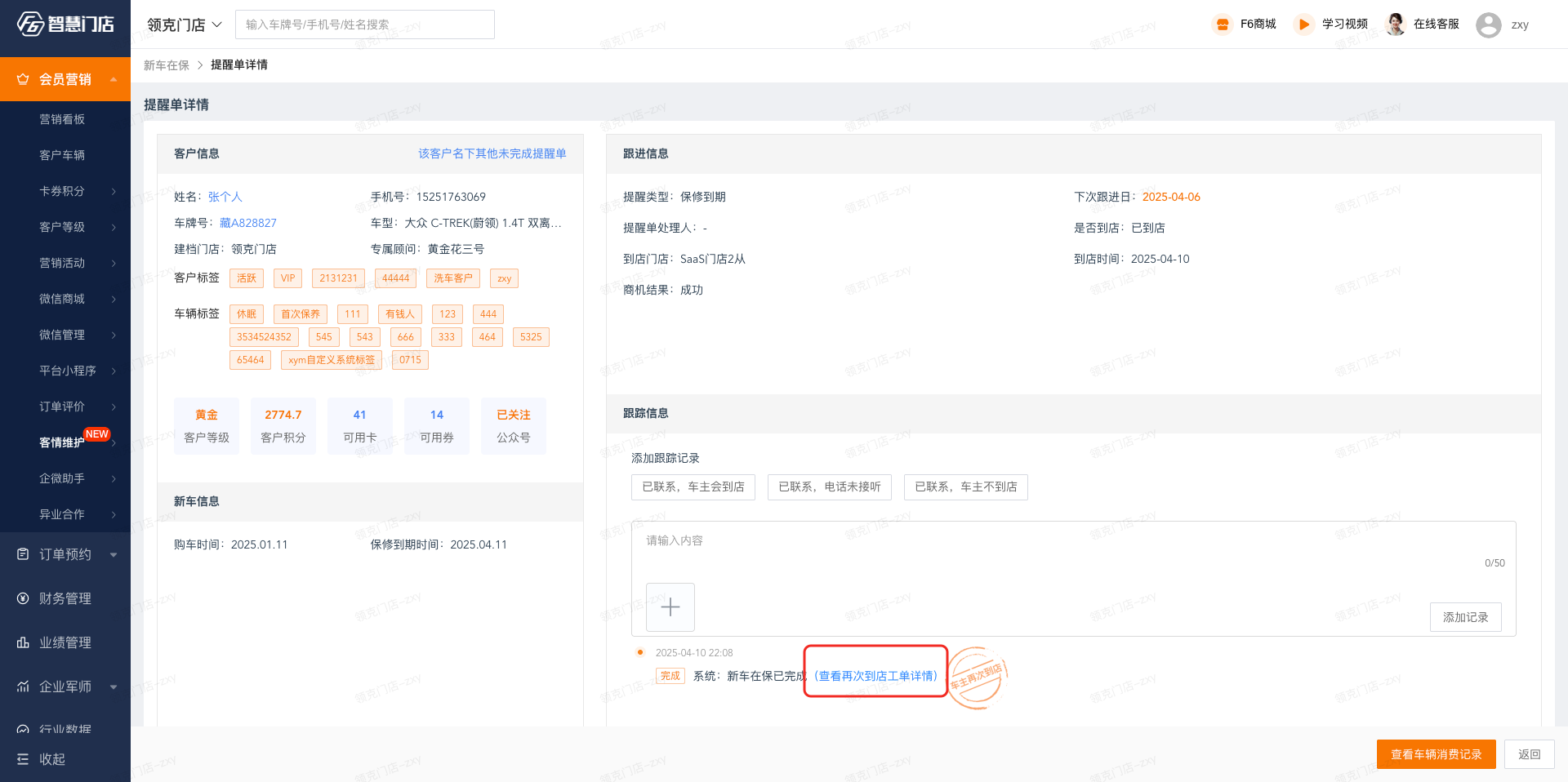This screenshot has height=782, width=1568.
Task: Click the zxy user avatar icon
Action: (1489, 24)
